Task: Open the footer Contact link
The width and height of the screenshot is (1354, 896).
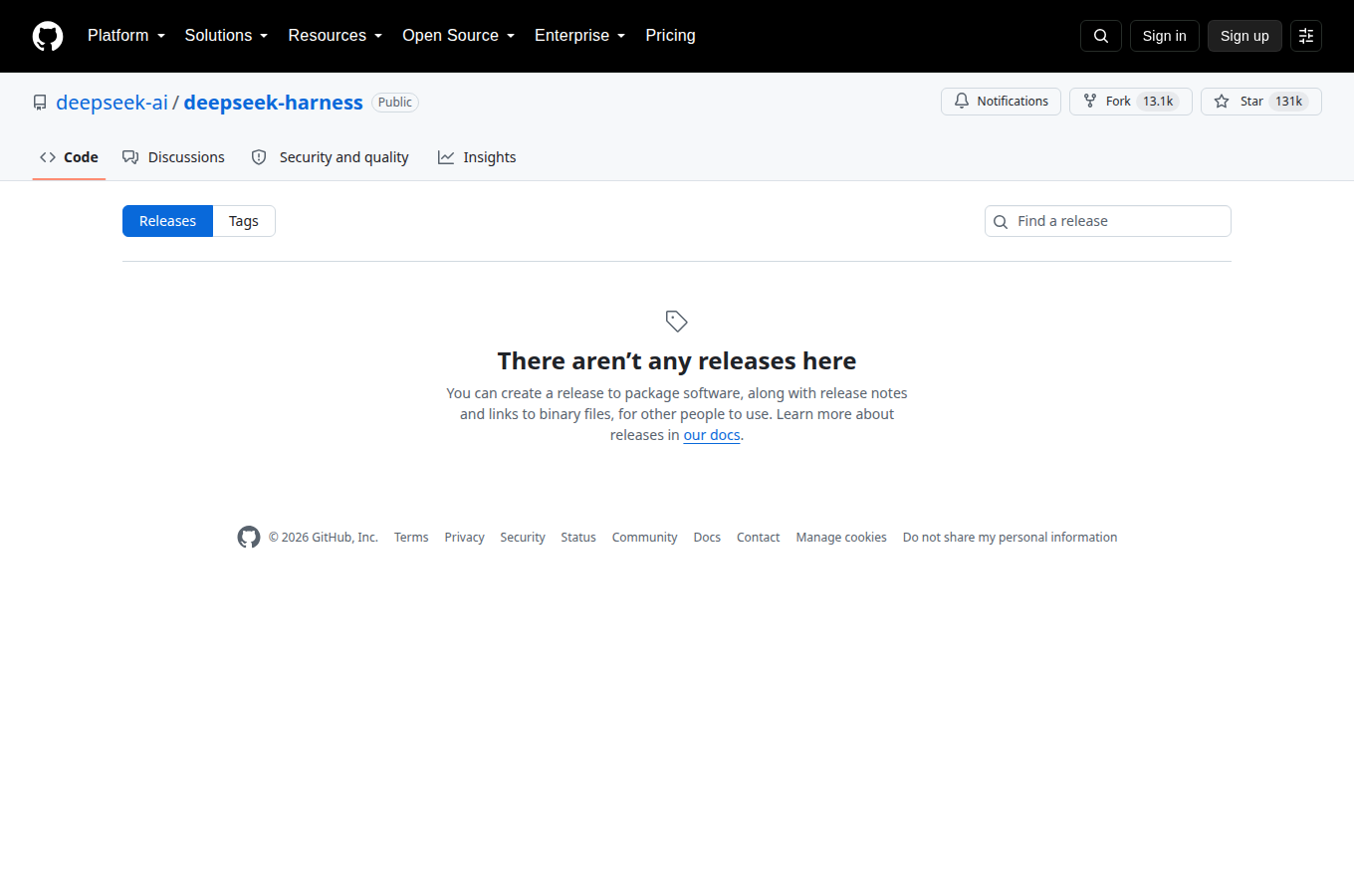Action: click(758, 538)
